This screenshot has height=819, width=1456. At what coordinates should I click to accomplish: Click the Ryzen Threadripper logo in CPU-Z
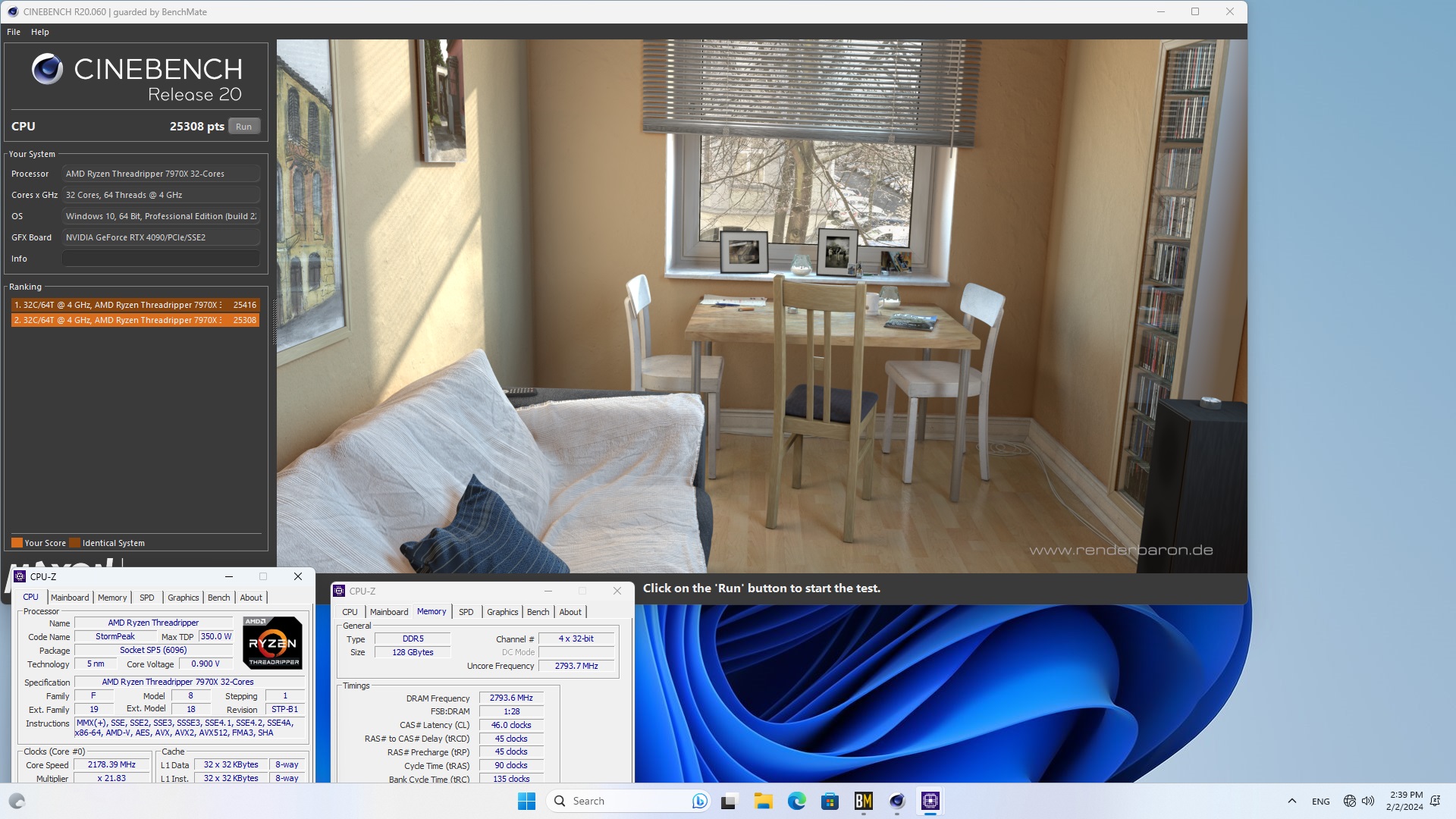[273, 642]
